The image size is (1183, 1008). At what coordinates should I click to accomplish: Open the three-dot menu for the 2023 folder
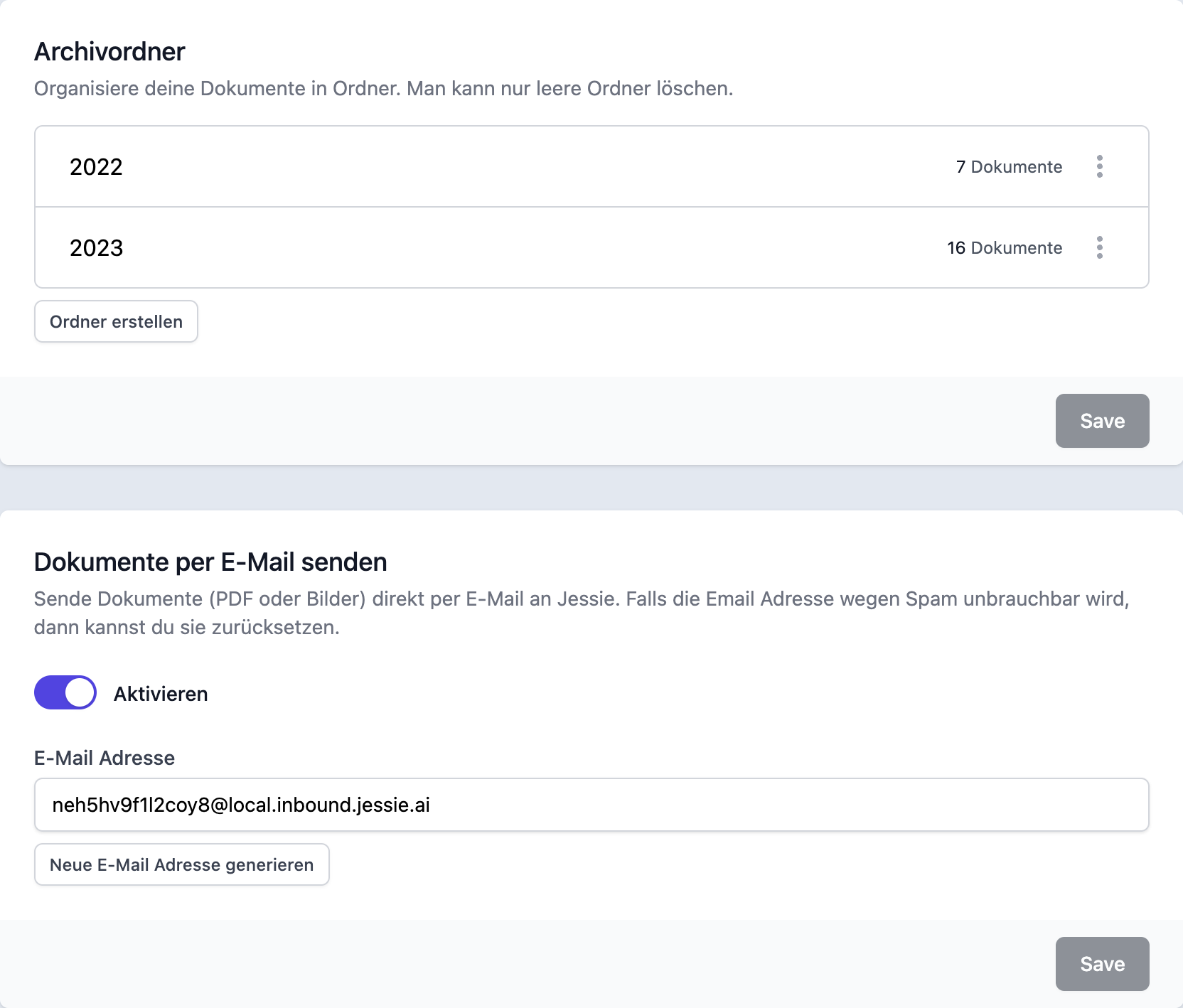tap(1099, 247)
